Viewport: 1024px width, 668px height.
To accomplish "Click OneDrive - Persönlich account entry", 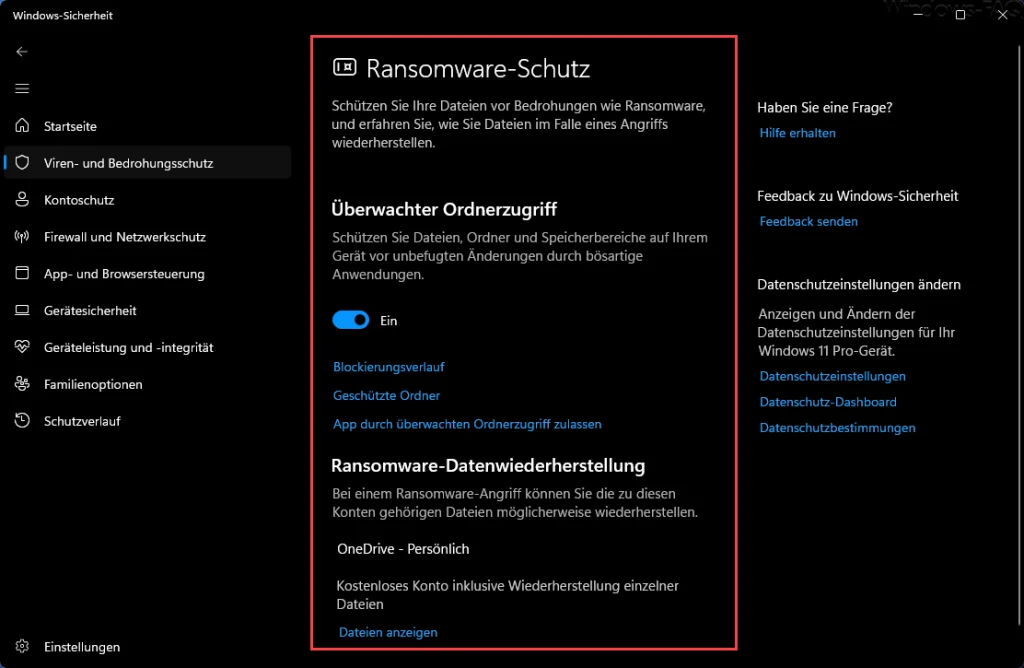I will coord(403,549).
